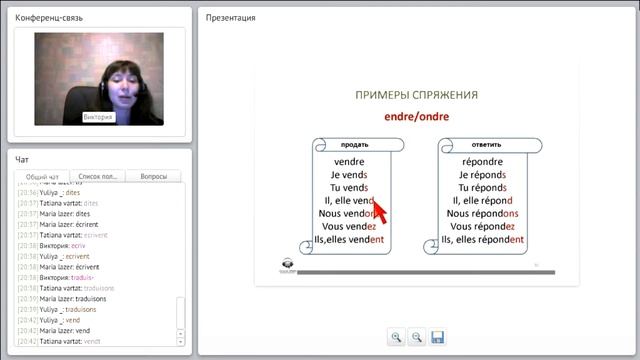This screenshot has width=640, height=360.
Task: Select chat message 'Maria lazer: écrivent'
Action: [x=58, y=267]
